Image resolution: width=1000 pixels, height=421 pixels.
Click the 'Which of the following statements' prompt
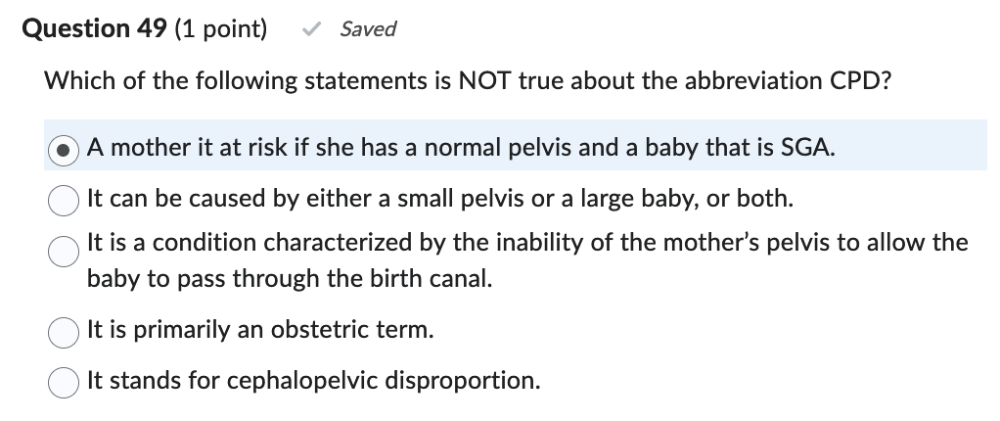click(x=250, y=82)
